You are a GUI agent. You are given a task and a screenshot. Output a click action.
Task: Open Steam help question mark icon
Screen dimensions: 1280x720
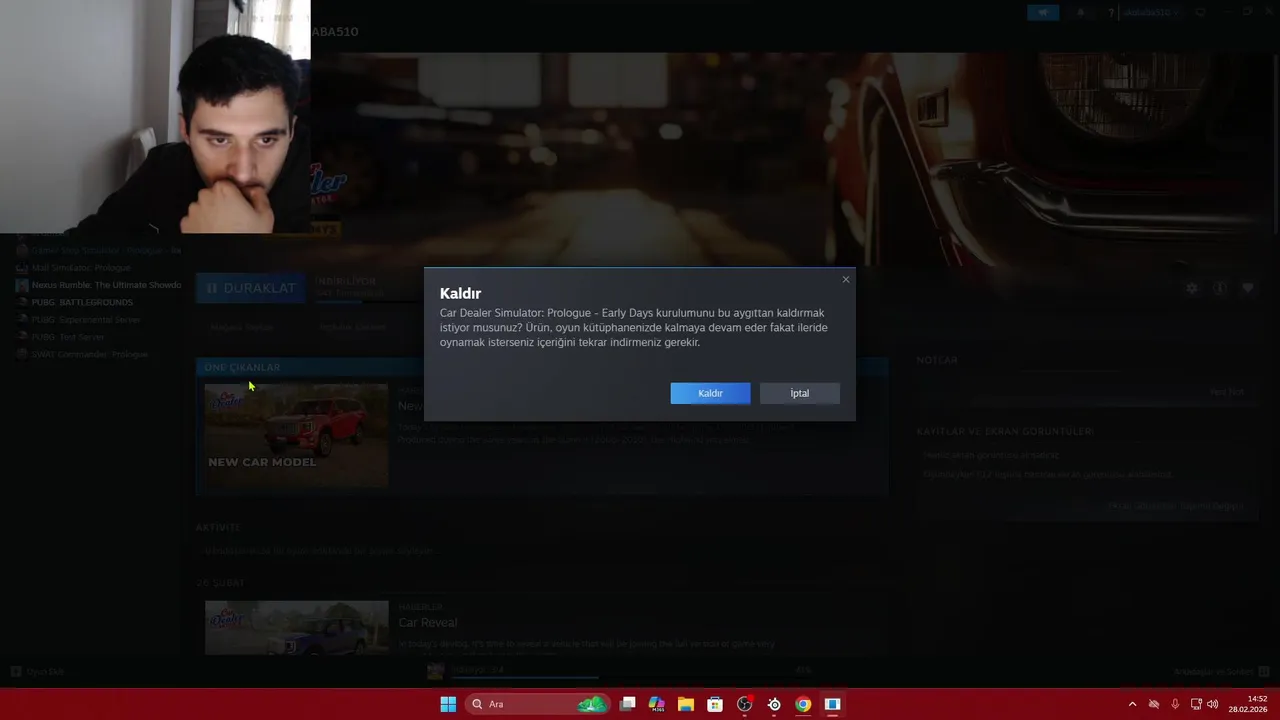(1110, 13)
